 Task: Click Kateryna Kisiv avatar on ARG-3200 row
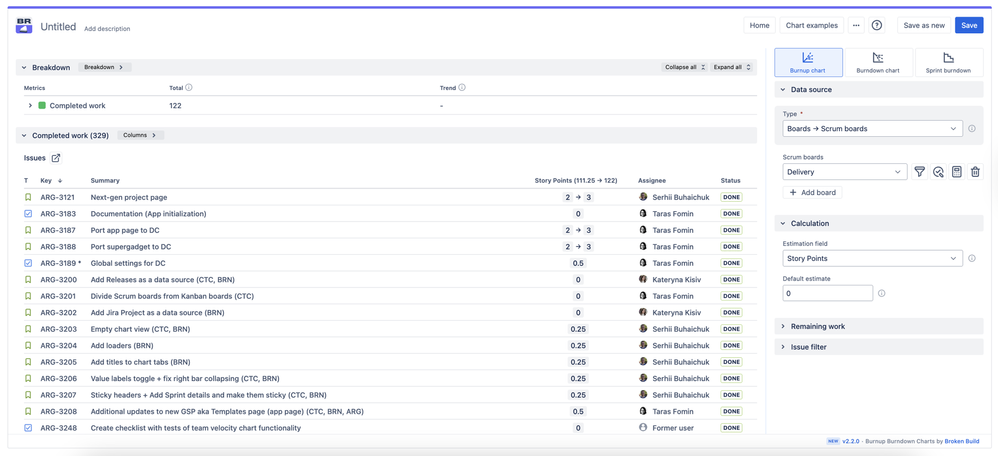643,280
